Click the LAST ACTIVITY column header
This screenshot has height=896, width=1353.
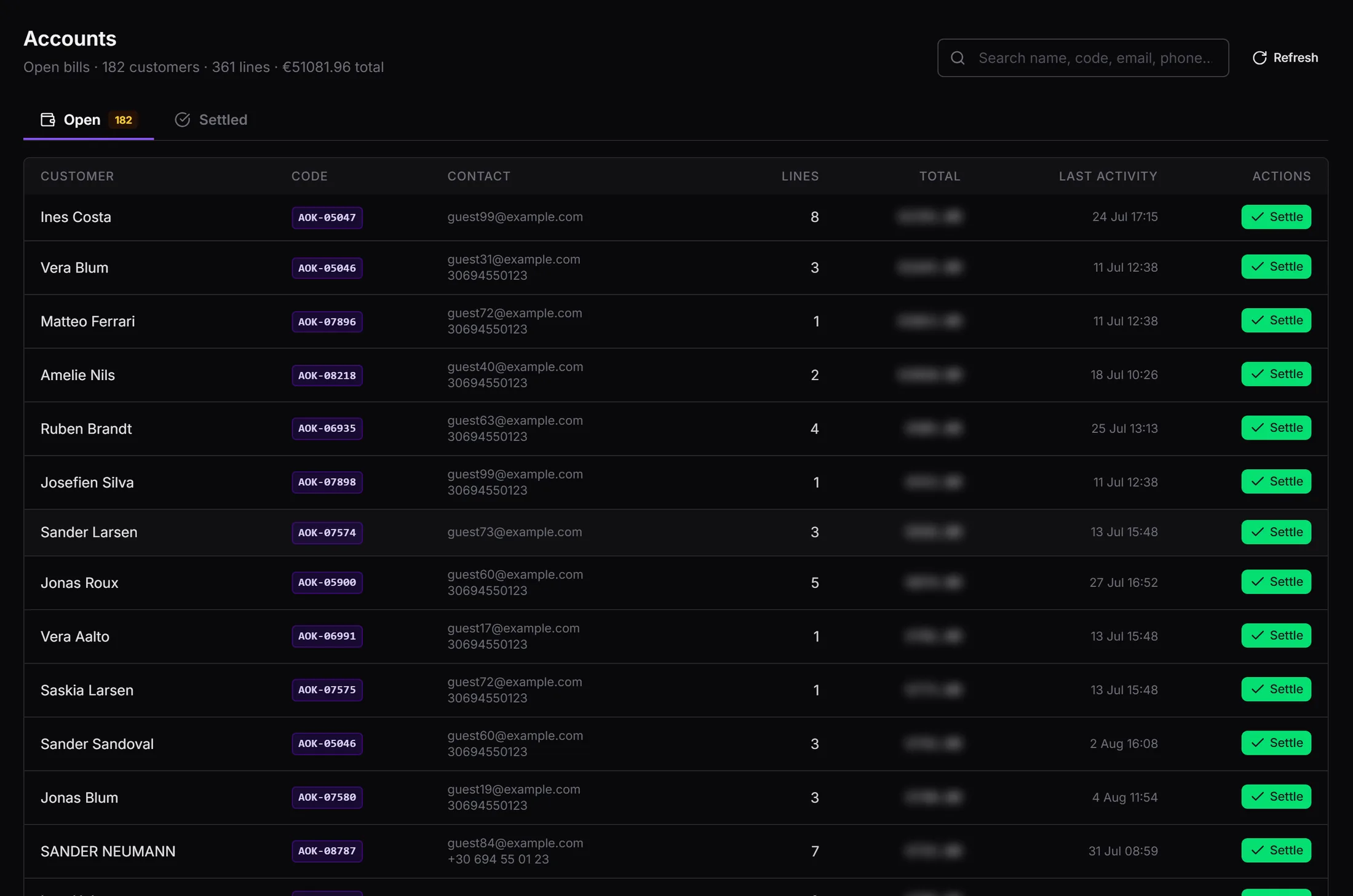click(1108, 176)
